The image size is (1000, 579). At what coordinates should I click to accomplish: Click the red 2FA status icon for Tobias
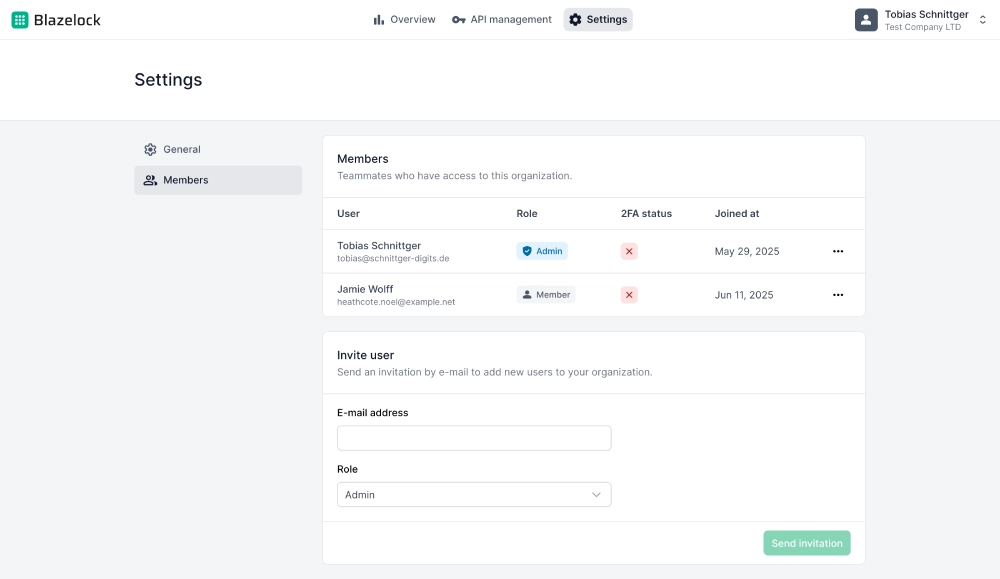coord(629,251)
